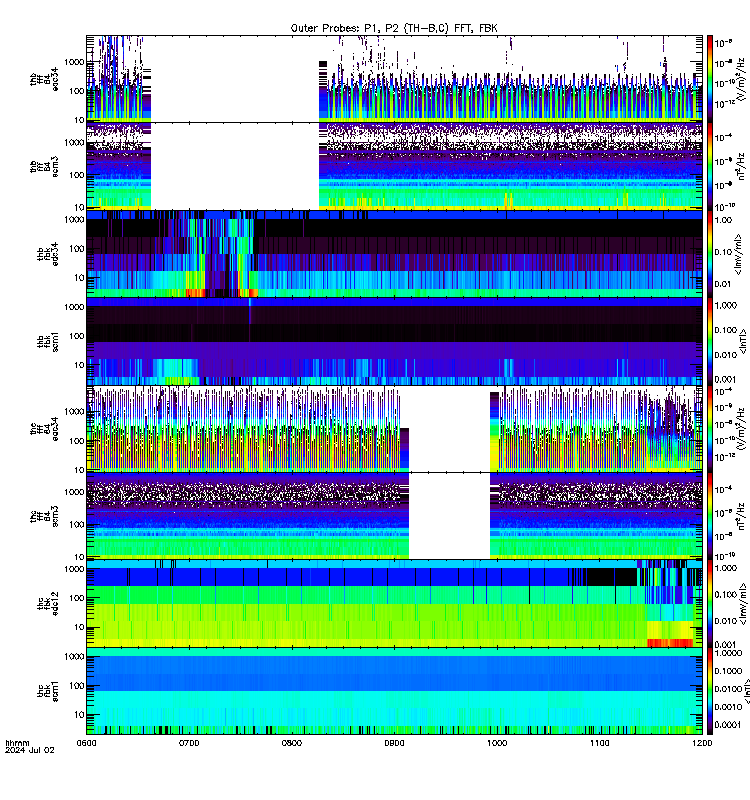The image size is (750, 800).
Task: Click the "thb fff 64 eac34" panel label
Action: [x=44, y=79]
